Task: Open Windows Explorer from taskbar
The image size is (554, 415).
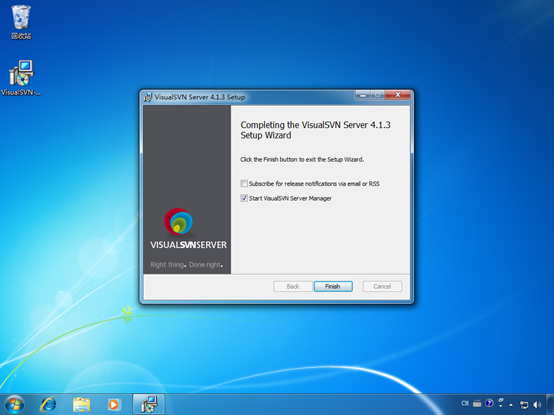Action: (82, 404)
